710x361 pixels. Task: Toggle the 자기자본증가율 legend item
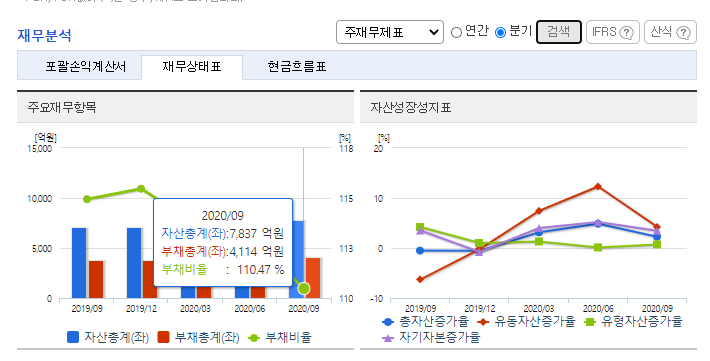click(431, 337)
